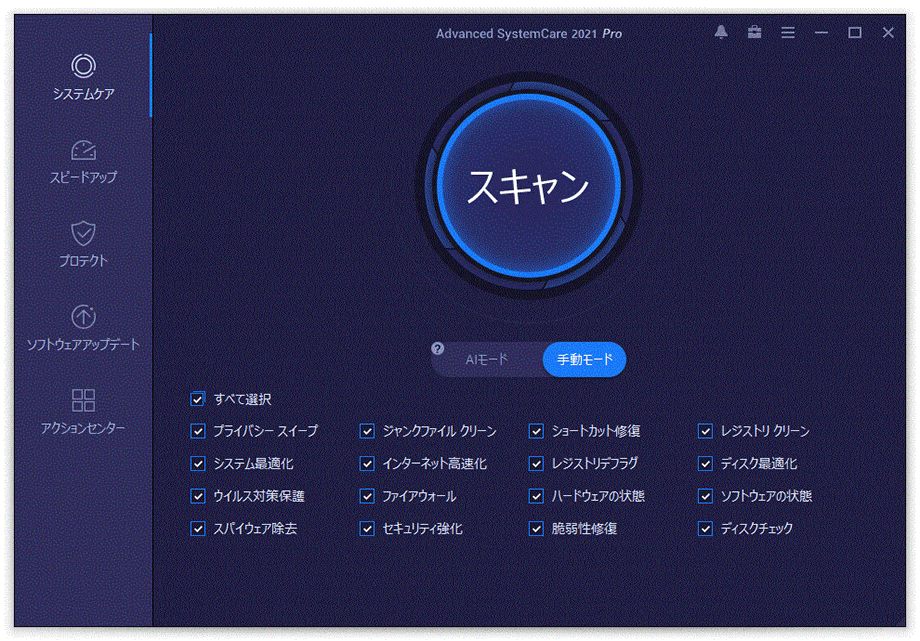Click the mode help question mark

(x=437, y=349)
